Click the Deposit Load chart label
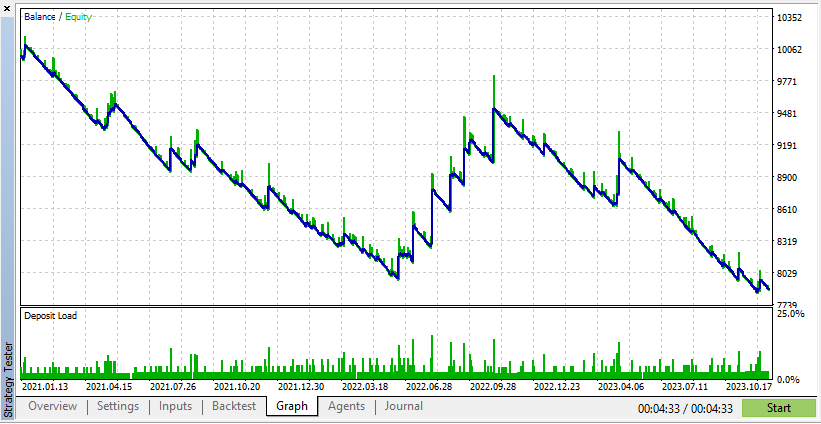 pos(50,316)
